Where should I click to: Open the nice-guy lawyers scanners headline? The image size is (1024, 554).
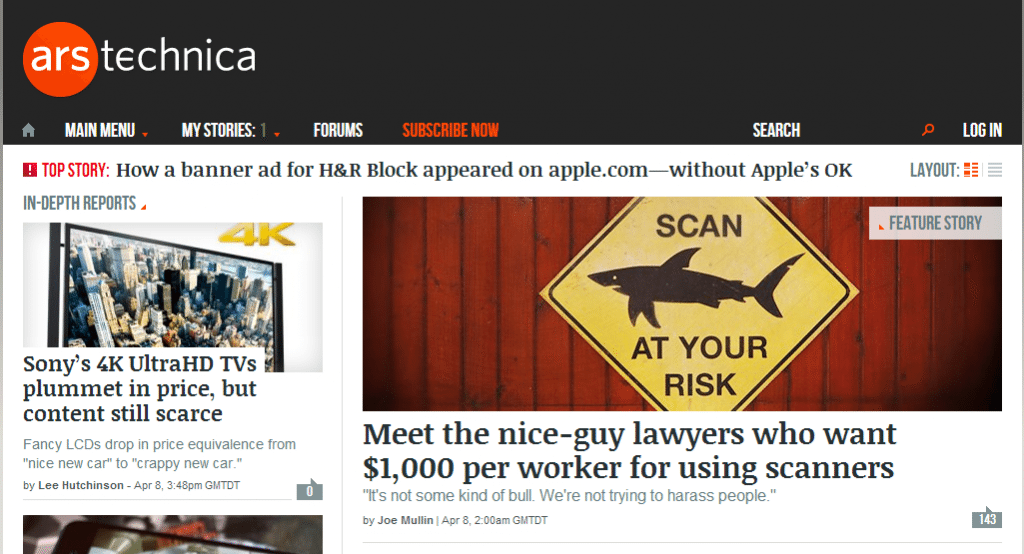630,451
